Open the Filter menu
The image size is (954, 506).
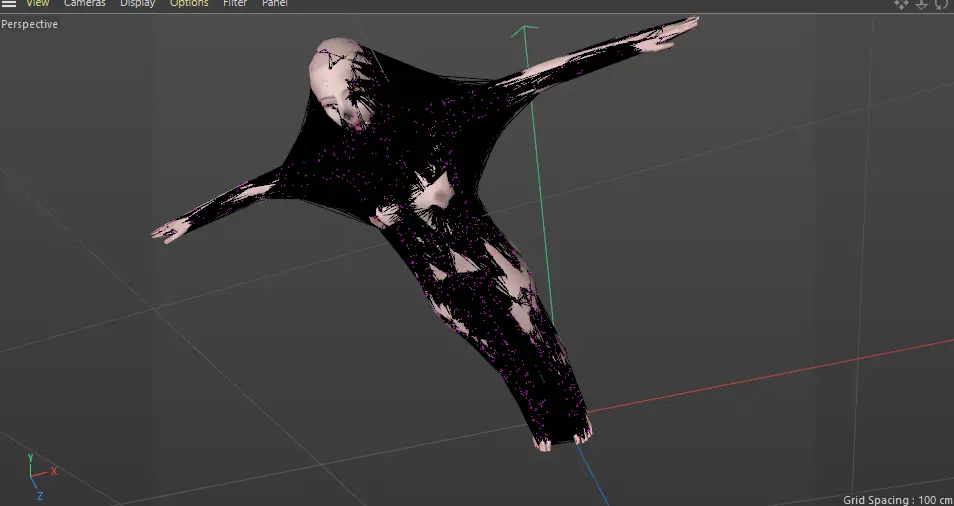[x=235, y=4]
